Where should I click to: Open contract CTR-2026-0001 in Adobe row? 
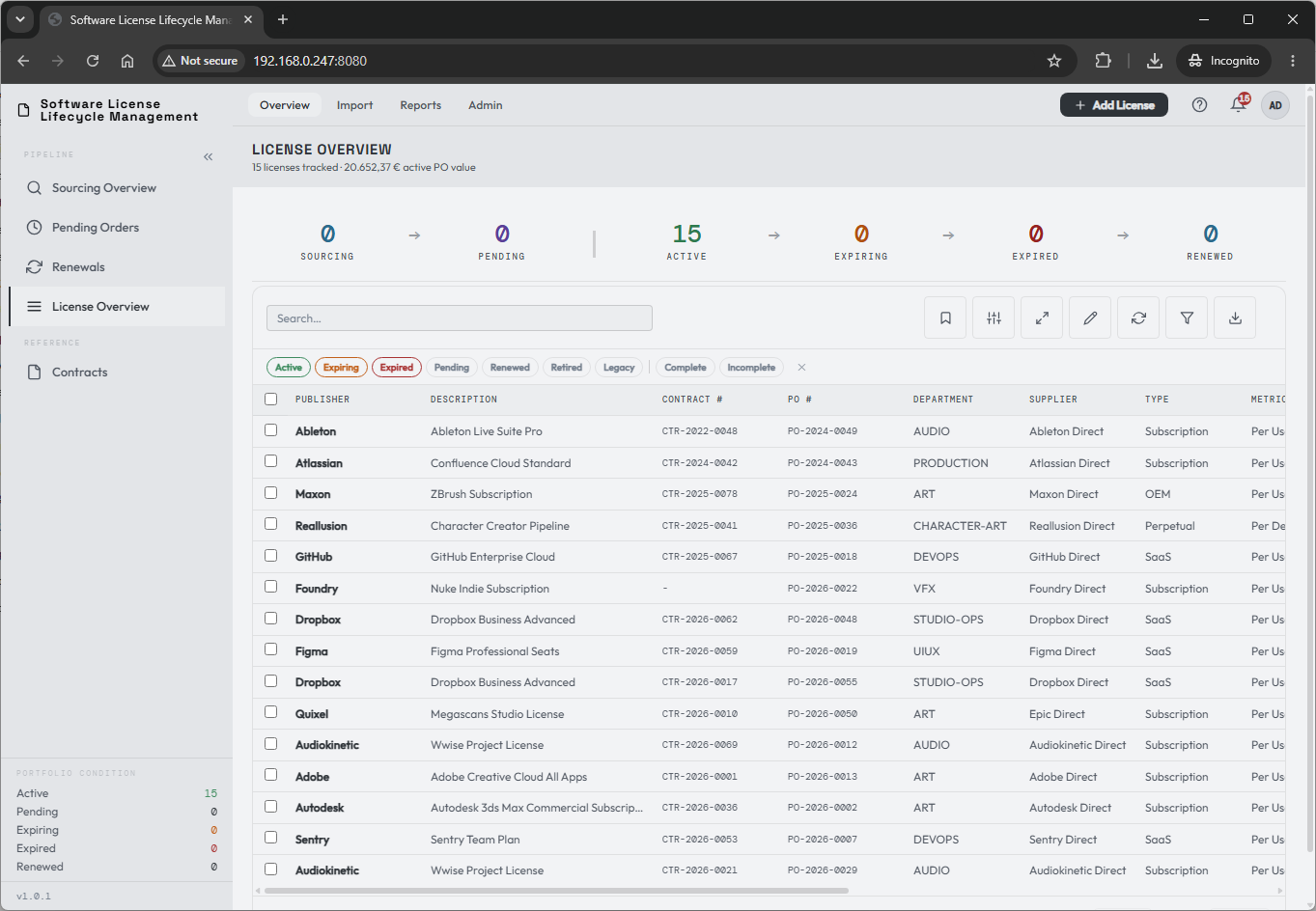pyautogui.click(x=699, y=777)
